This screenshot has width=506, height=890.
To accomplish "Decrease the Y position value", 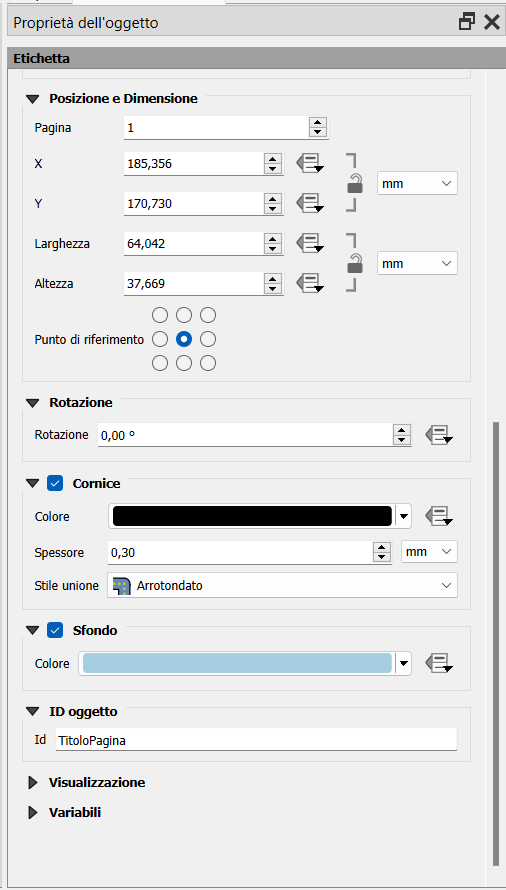I will coord(274,208).
